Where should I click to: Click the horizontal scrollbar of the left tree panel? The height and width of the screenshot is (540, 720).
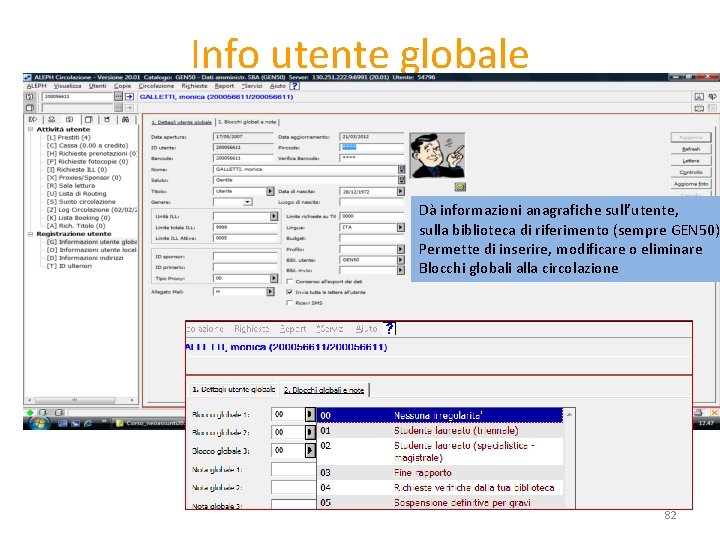(x=81, y=400)
